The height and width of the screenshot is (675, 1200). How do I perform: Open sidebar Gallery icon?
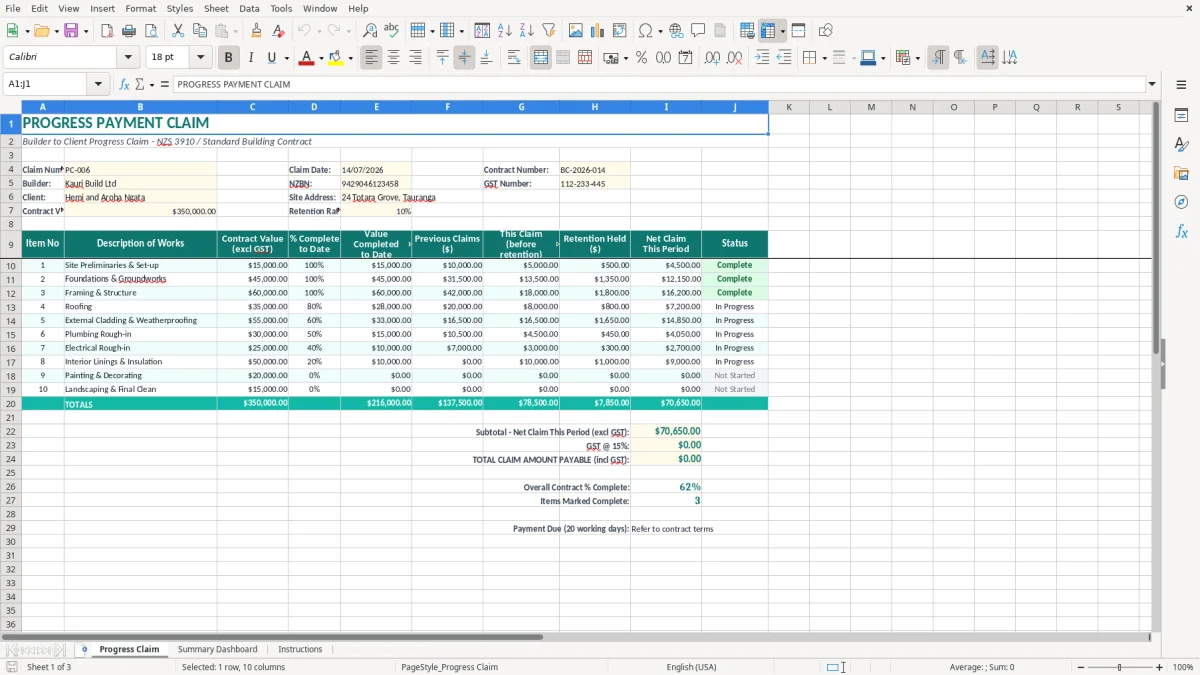pyautogui.click(x=1181, y=173)
